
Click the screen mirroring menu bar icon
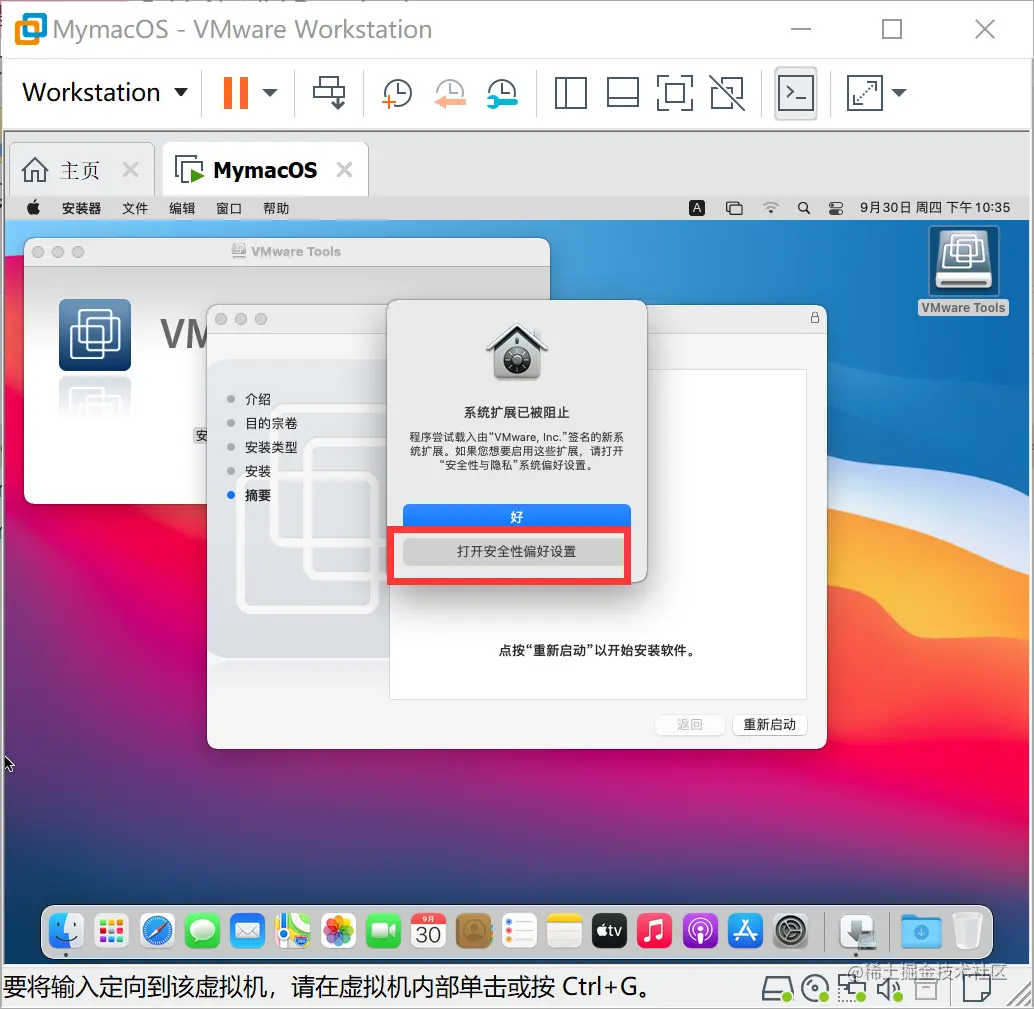(734, 208)
